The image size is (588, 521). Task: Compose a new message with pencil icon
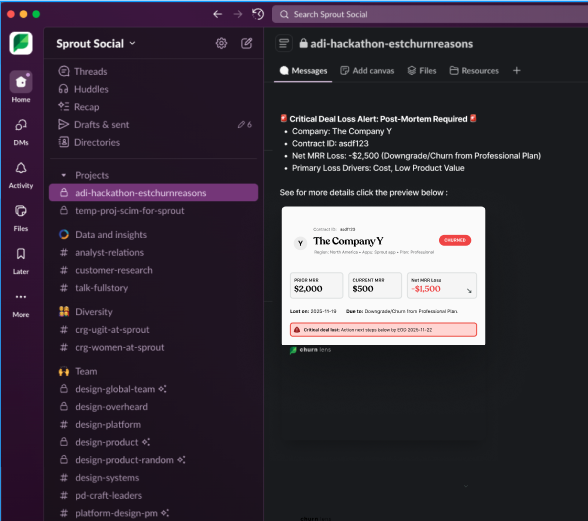pyautogui.click(x=246, y=44)
